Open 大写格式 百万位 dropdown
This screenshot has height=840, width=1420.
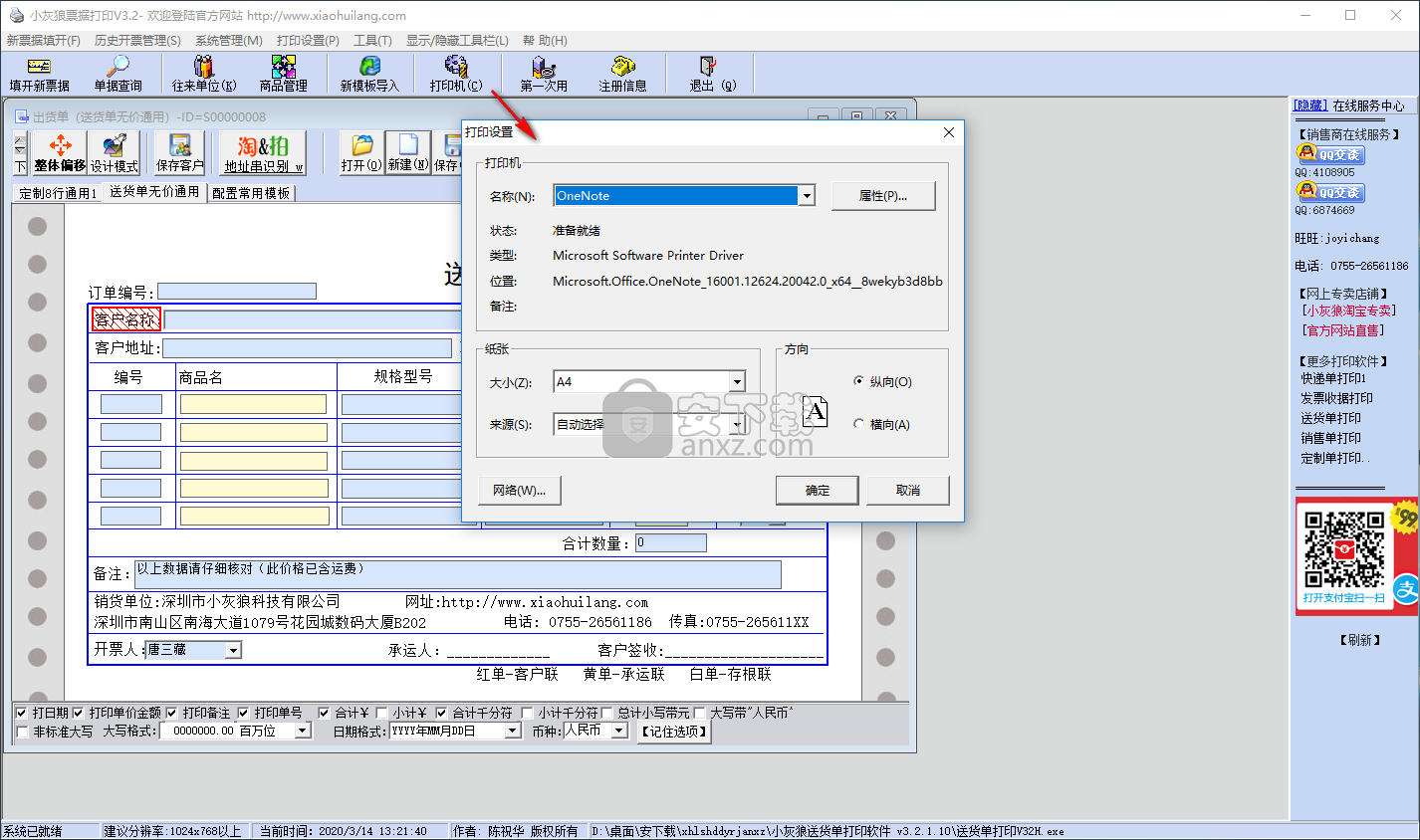(x=303, y=731)
